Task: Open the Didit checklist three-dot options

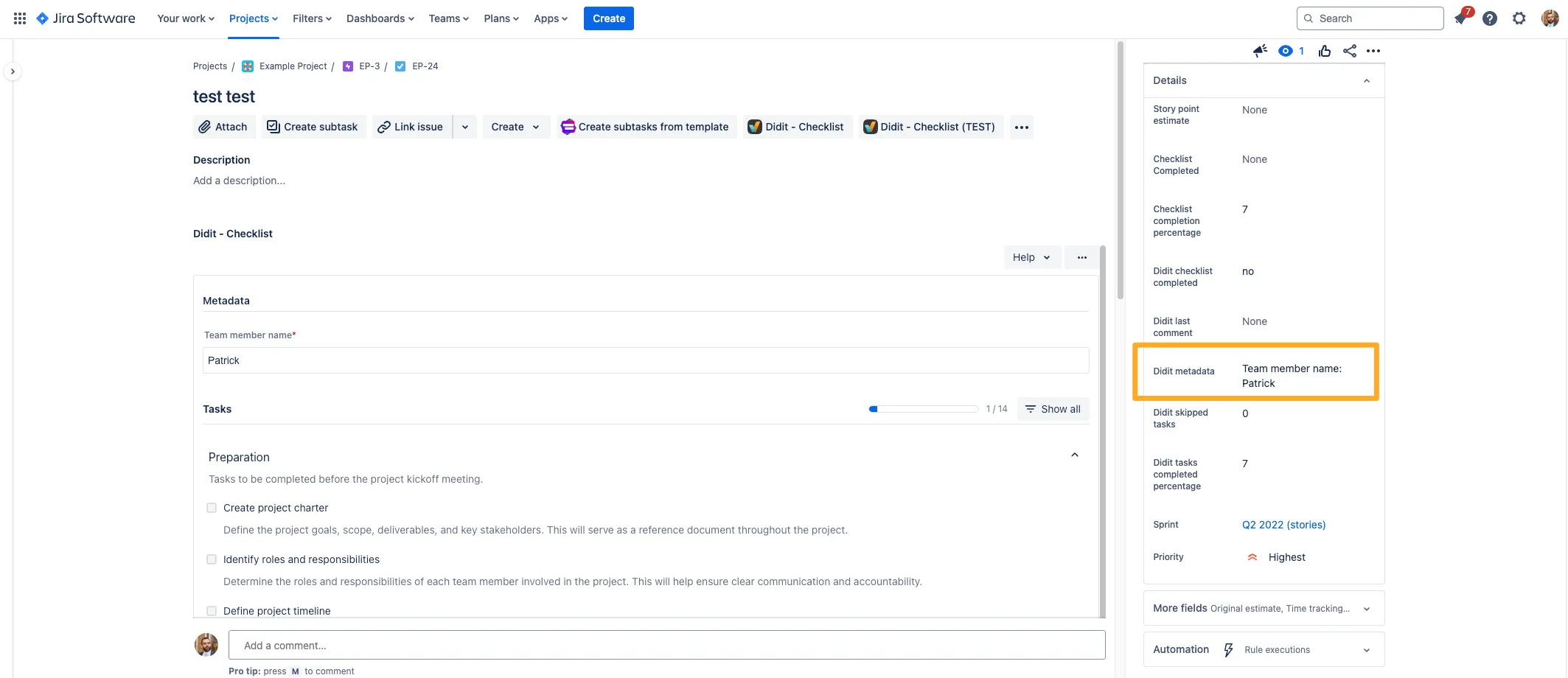Action: click(1082, 257)
